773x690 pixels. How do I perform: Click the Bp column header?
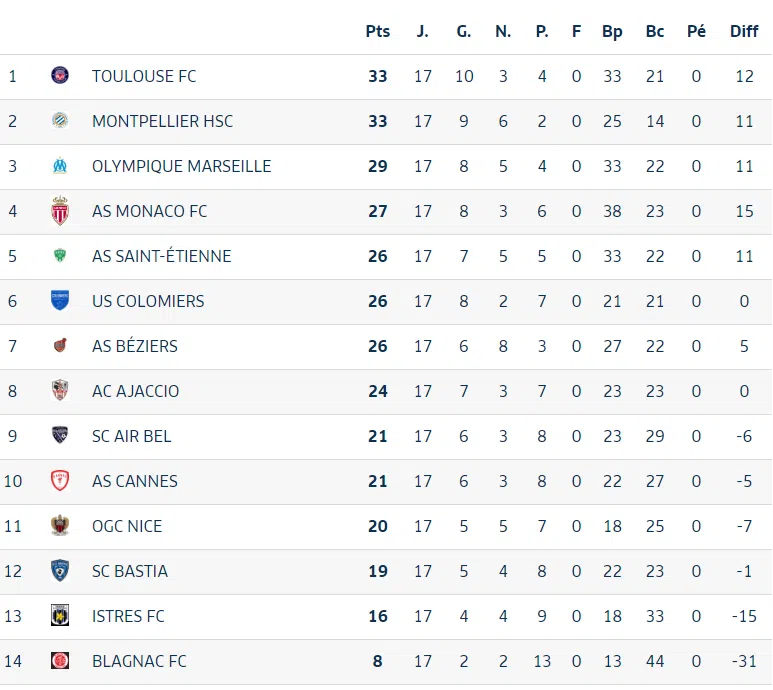click(x=612, y=31)
